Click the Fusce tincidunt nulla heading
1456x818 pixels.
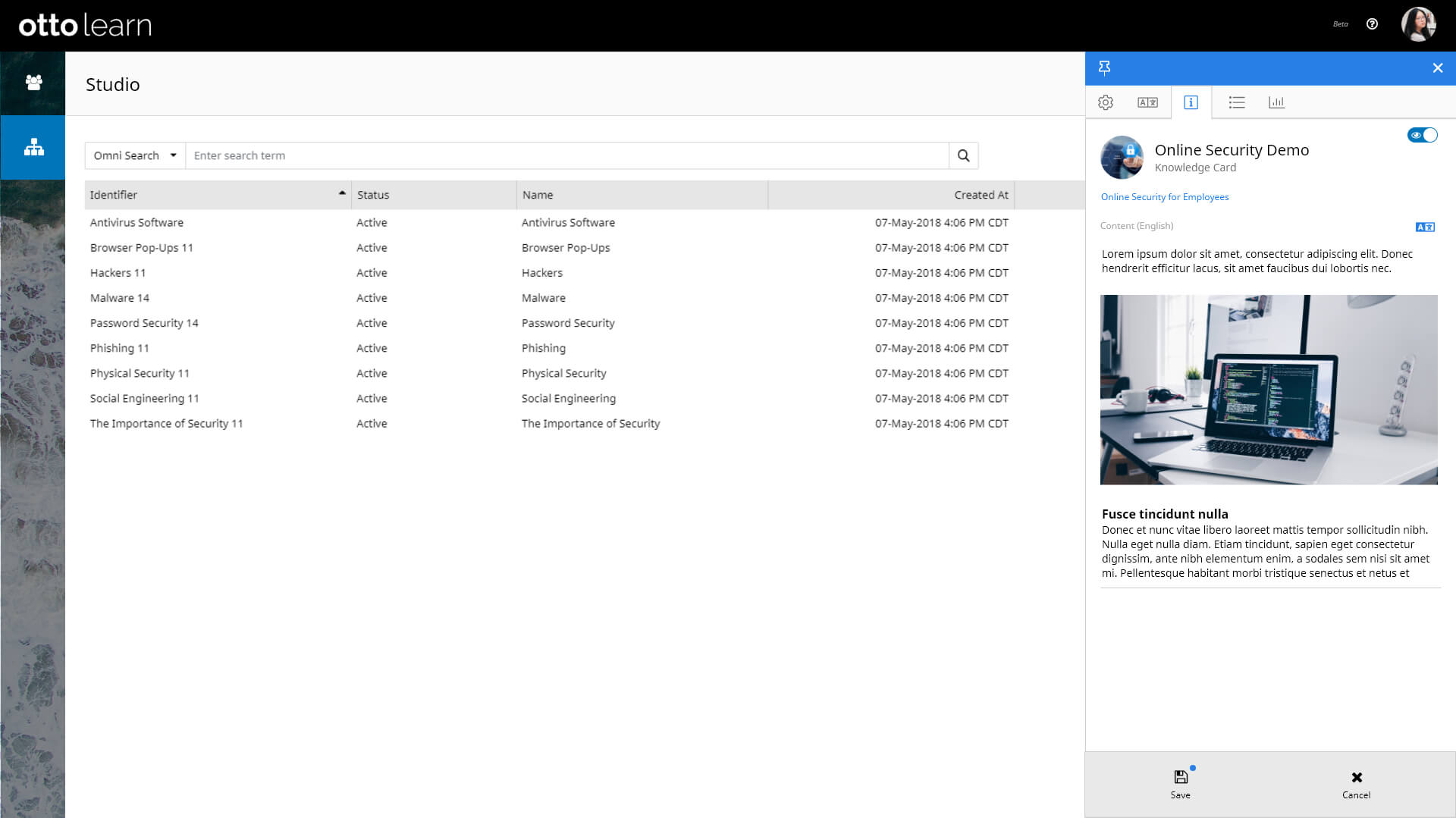pos(1165,514)
